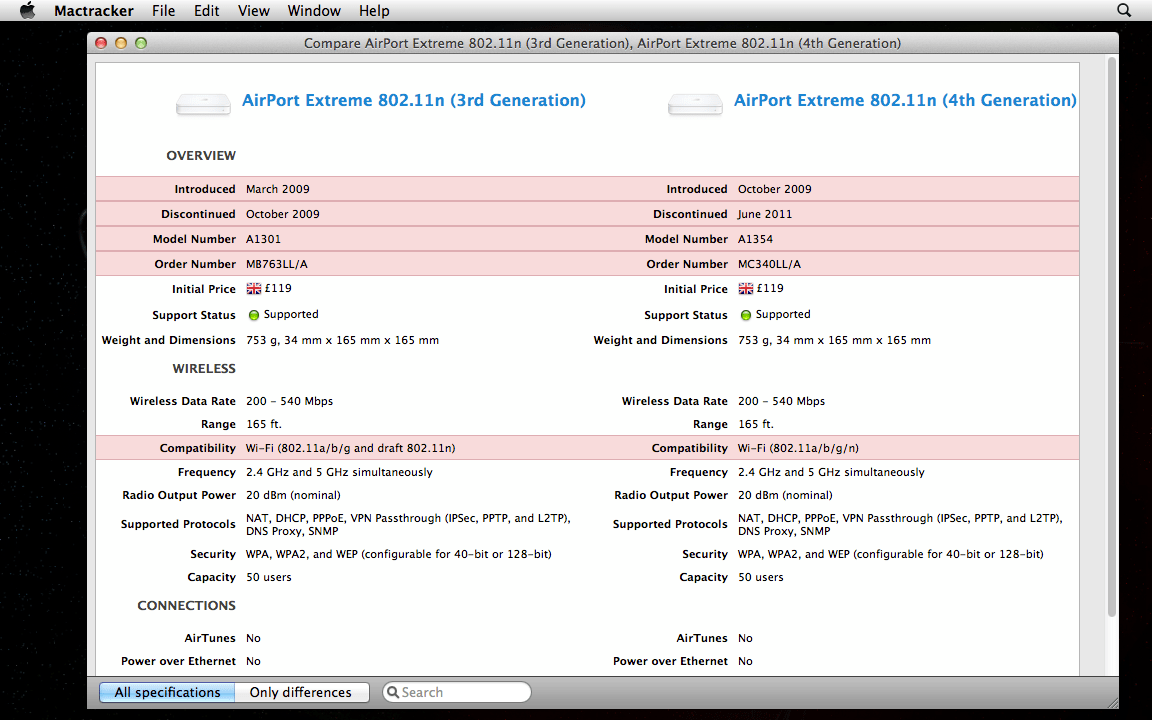Click the CONNECTIONS section heading

click(186, 605)
